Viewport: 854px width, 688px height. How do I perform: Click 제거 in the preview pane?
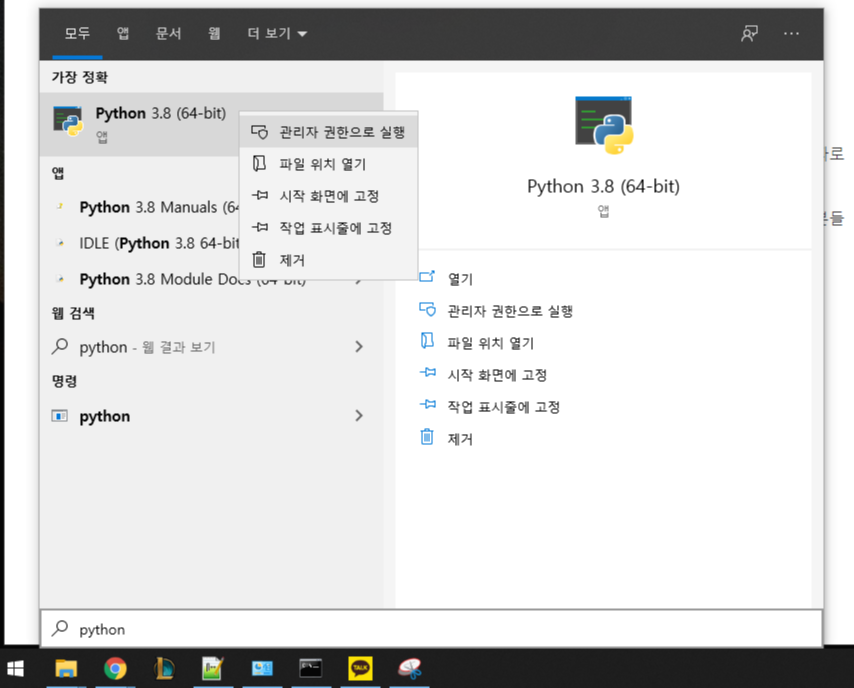click(460, 439)
